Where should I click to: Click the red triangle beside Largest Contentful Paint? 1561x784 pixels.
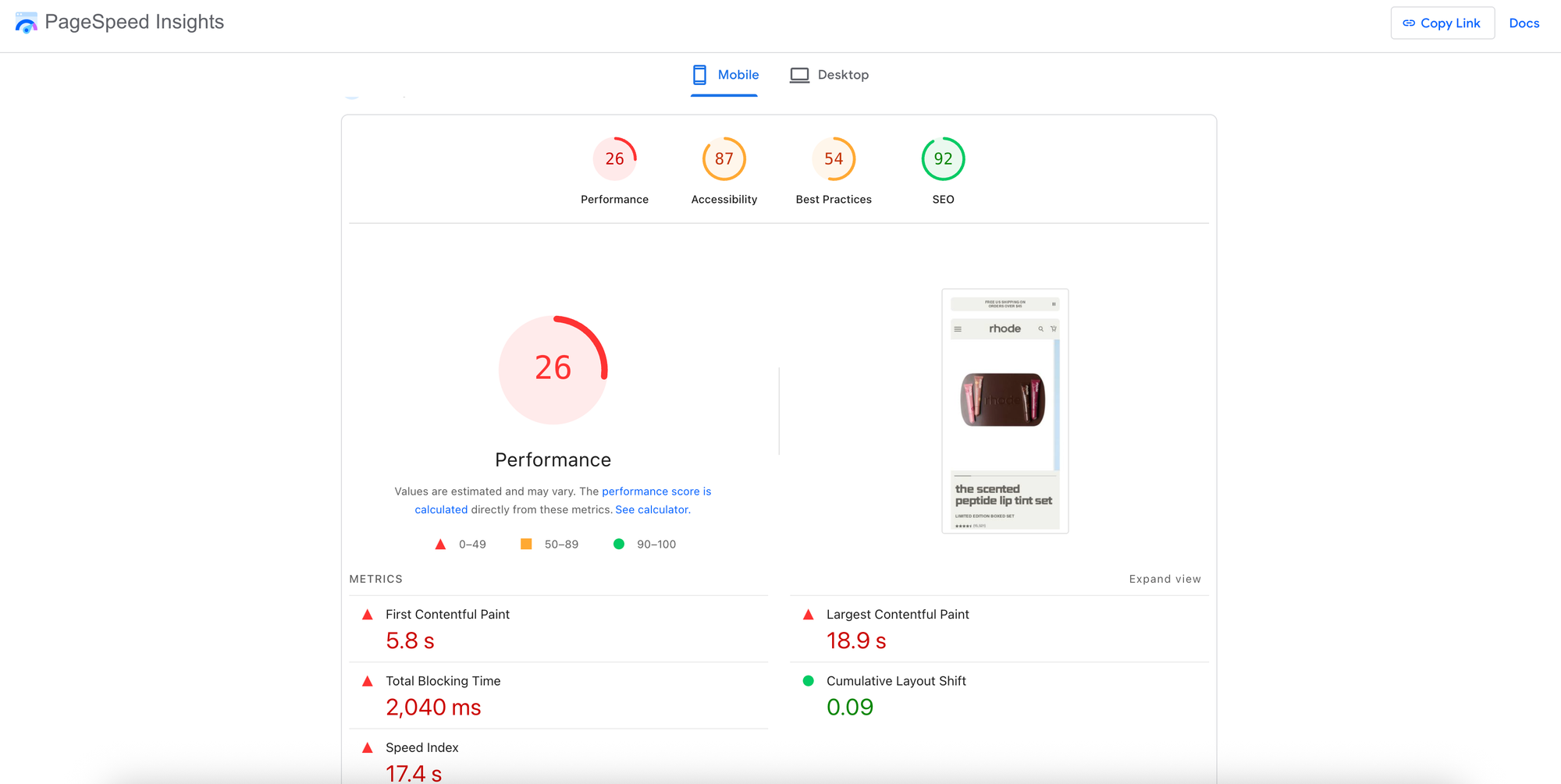pyautogui.click(x=809, y=615)
